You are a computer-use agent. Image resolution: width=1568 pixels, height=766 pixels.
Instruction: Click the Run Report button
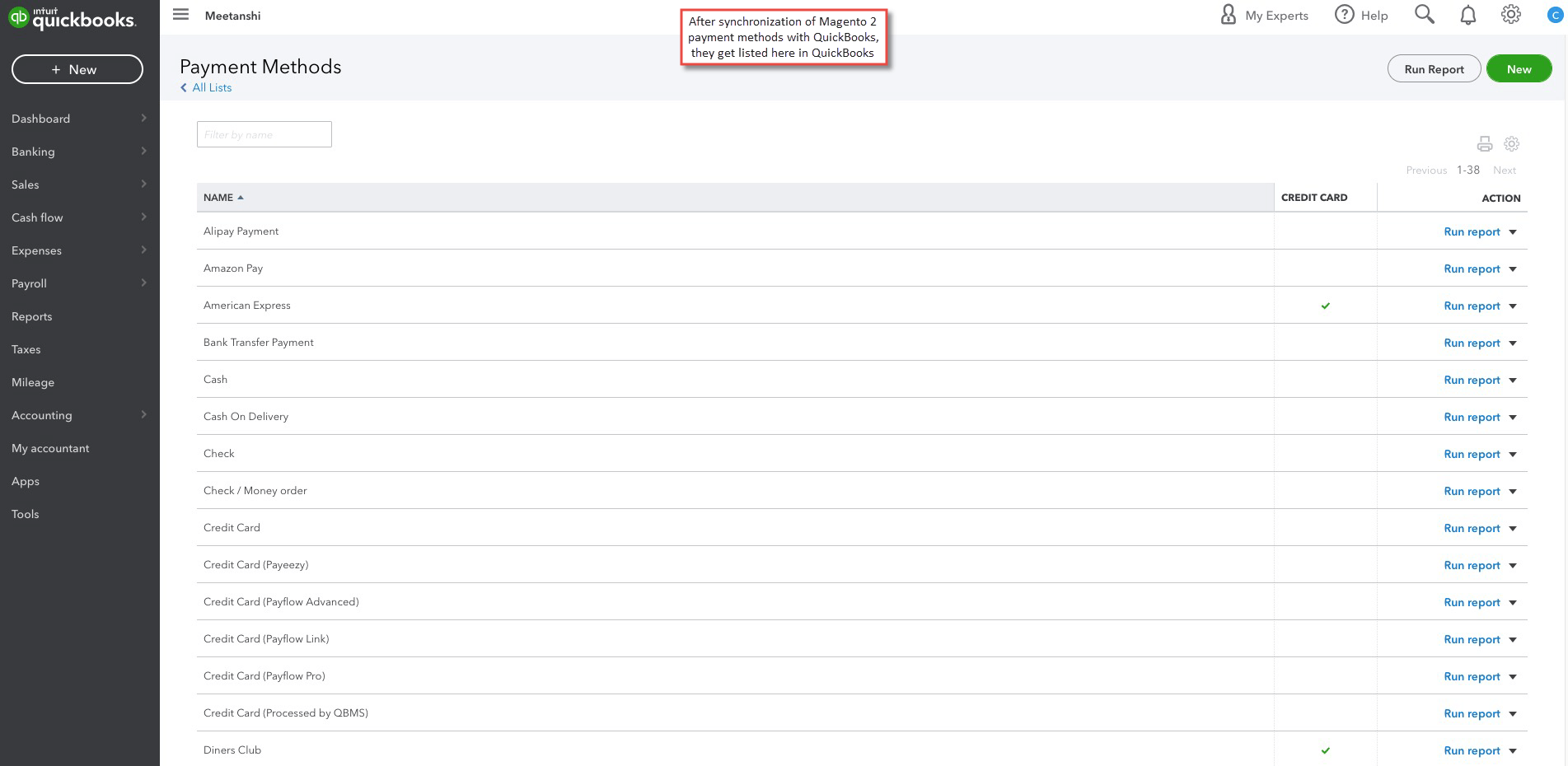pos(1435,69)
